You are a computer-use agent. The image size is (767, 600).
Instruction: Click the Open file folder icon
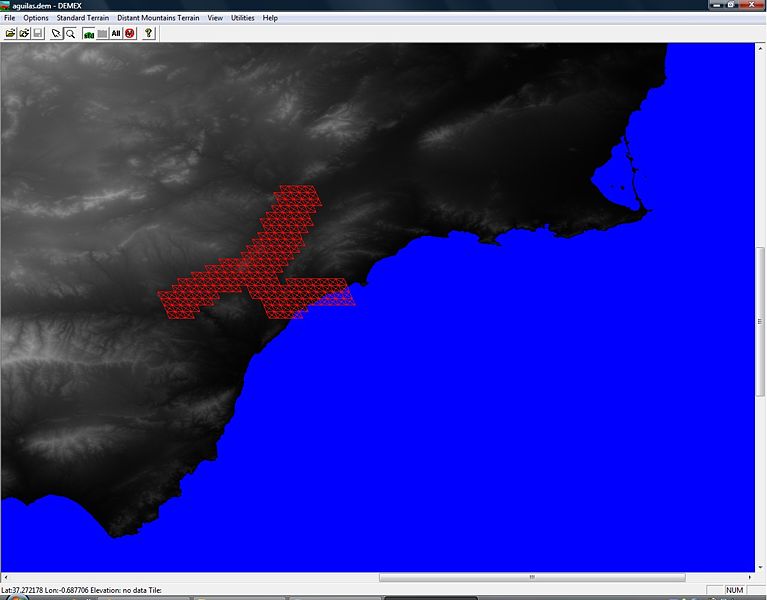pos(10,33)
